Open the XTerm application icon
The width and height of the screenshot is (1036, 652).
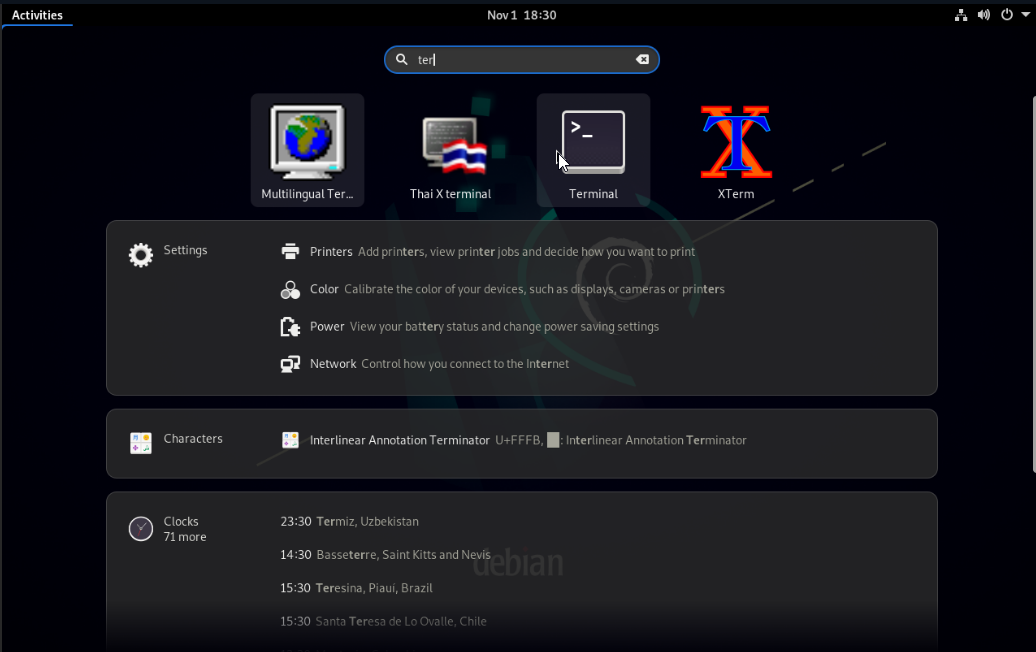pyautogui.click(x=735, y=142)
